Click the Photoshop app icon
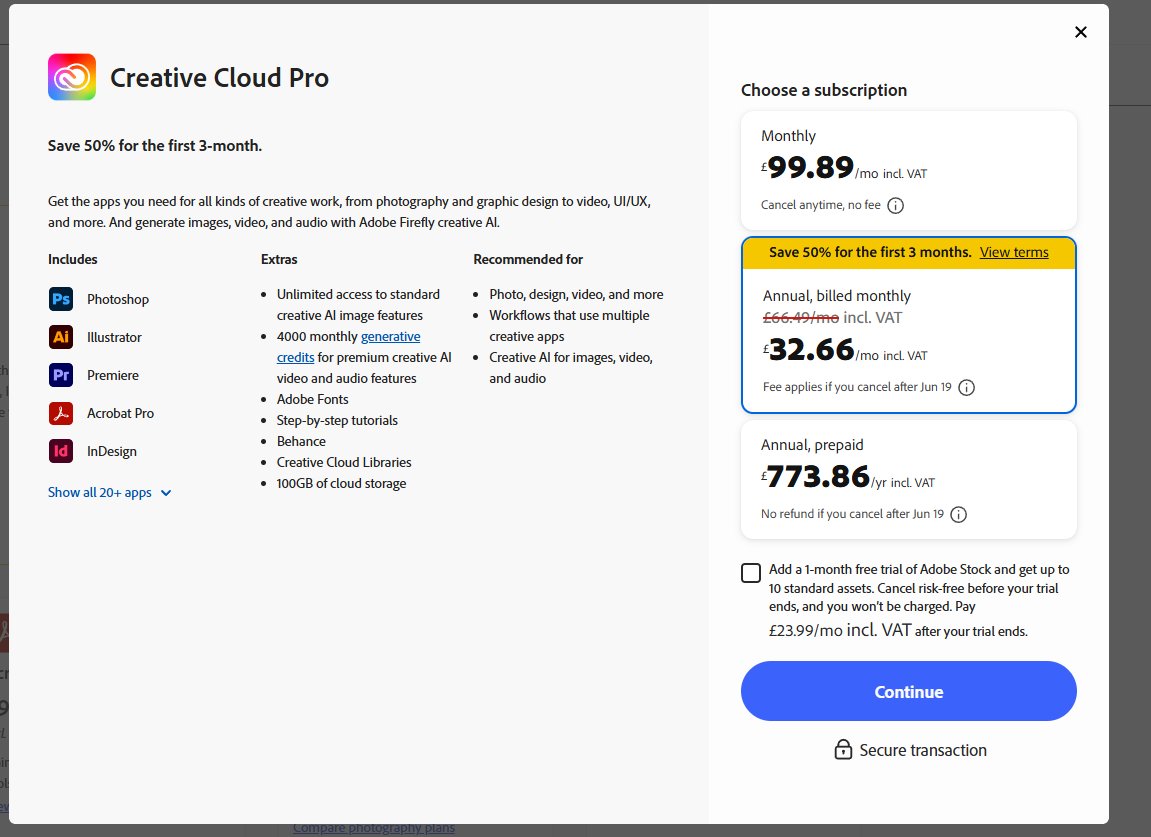1151x837 pixels. click(61, 299)
